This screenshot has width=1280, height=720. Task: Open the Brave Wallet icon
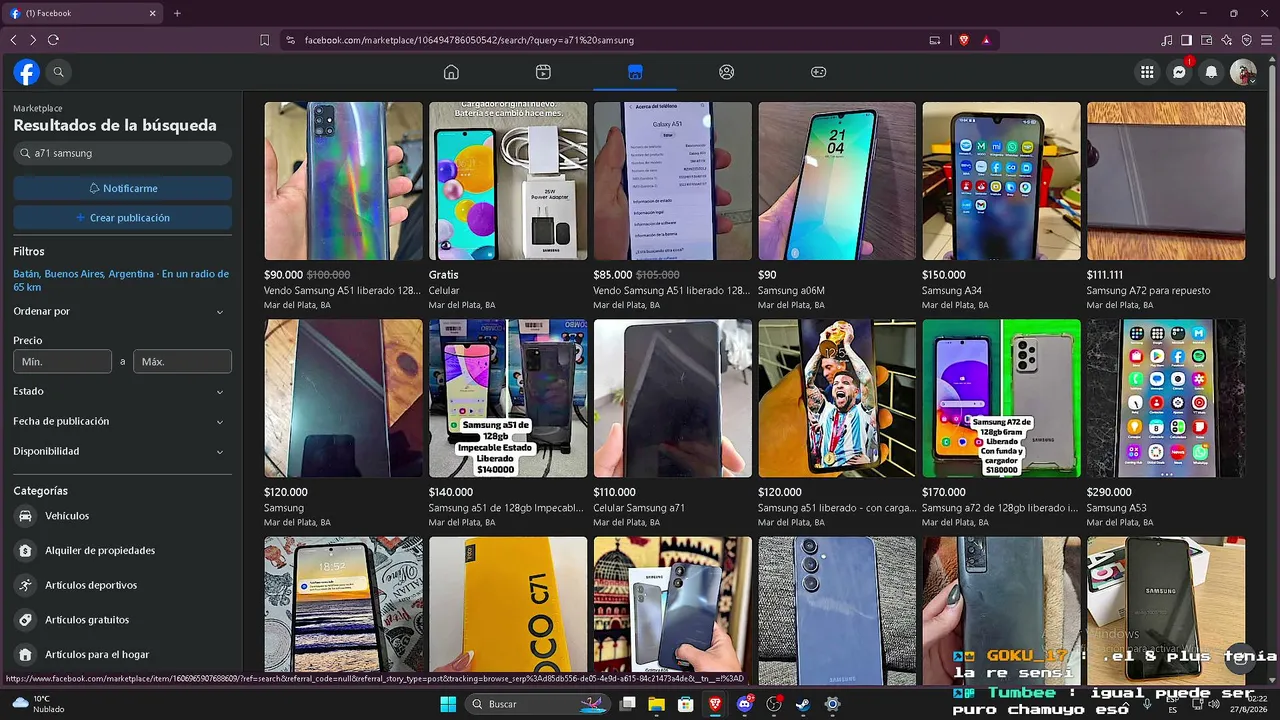[1207, 40]
